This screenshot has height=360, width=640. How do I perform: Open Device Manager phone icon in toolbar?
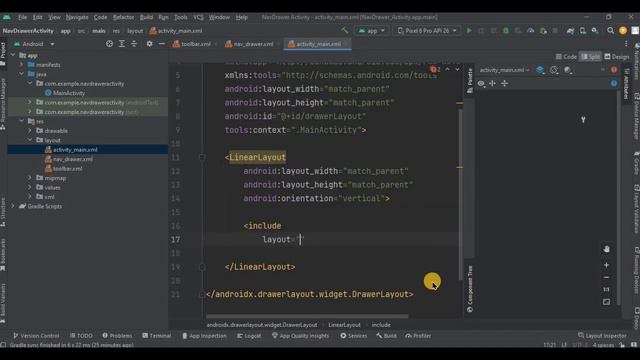(x=582, y=31)
